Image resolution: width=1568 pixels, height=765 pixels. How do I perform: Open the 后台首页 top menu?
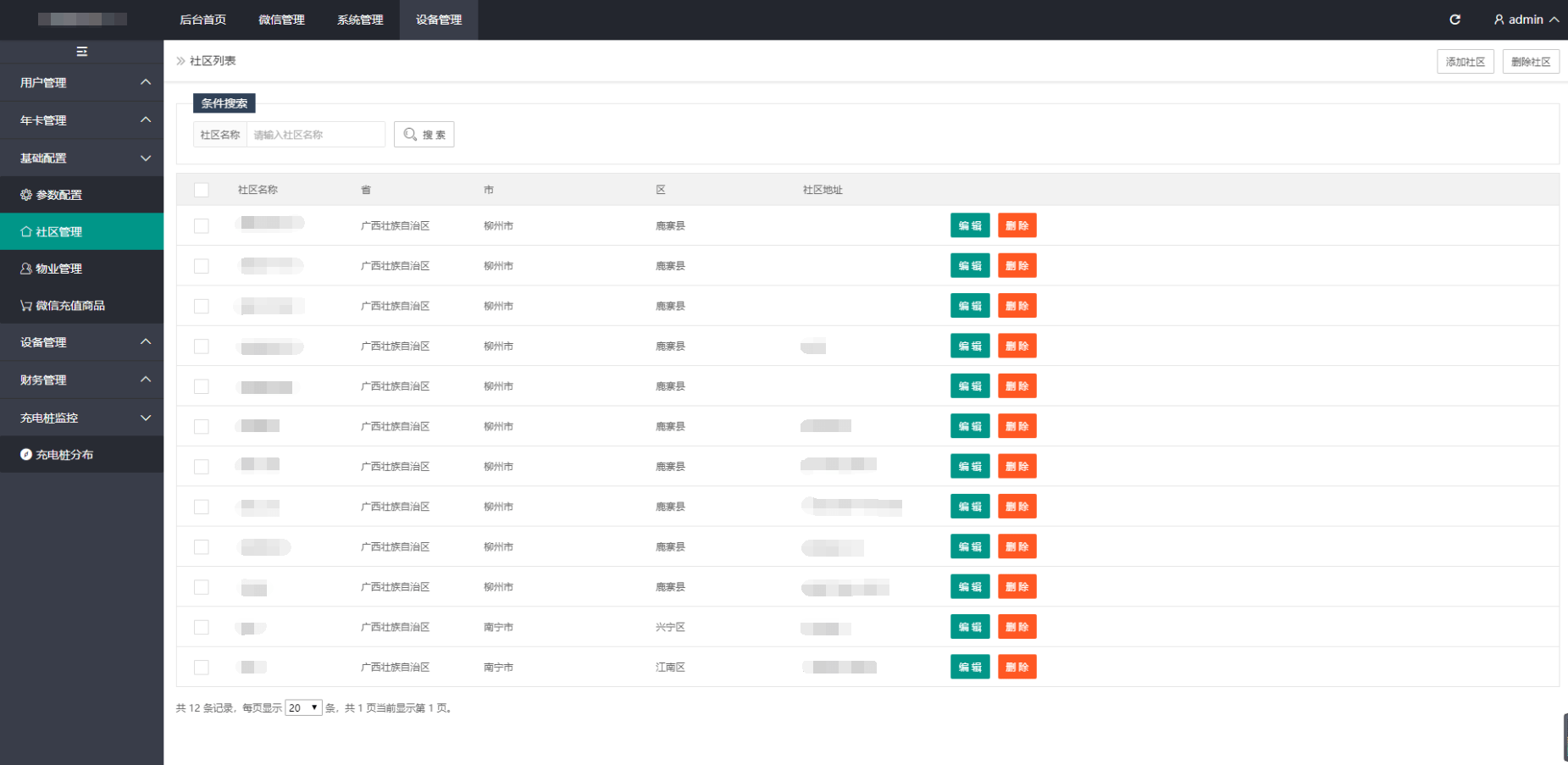click(202, 19)
